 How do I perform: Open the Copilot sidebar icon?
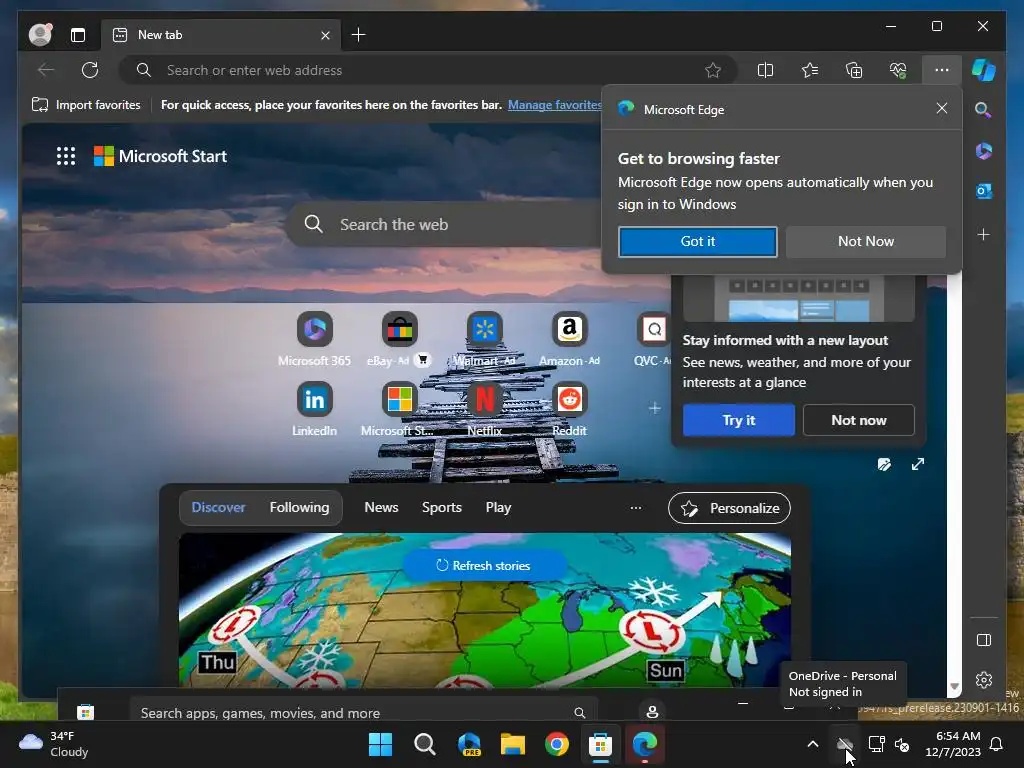coord(984,70)
